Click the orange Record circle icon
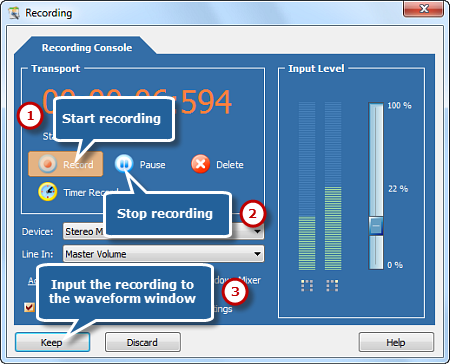The width and height of the screenshot is (450, 364). point(48,164)
